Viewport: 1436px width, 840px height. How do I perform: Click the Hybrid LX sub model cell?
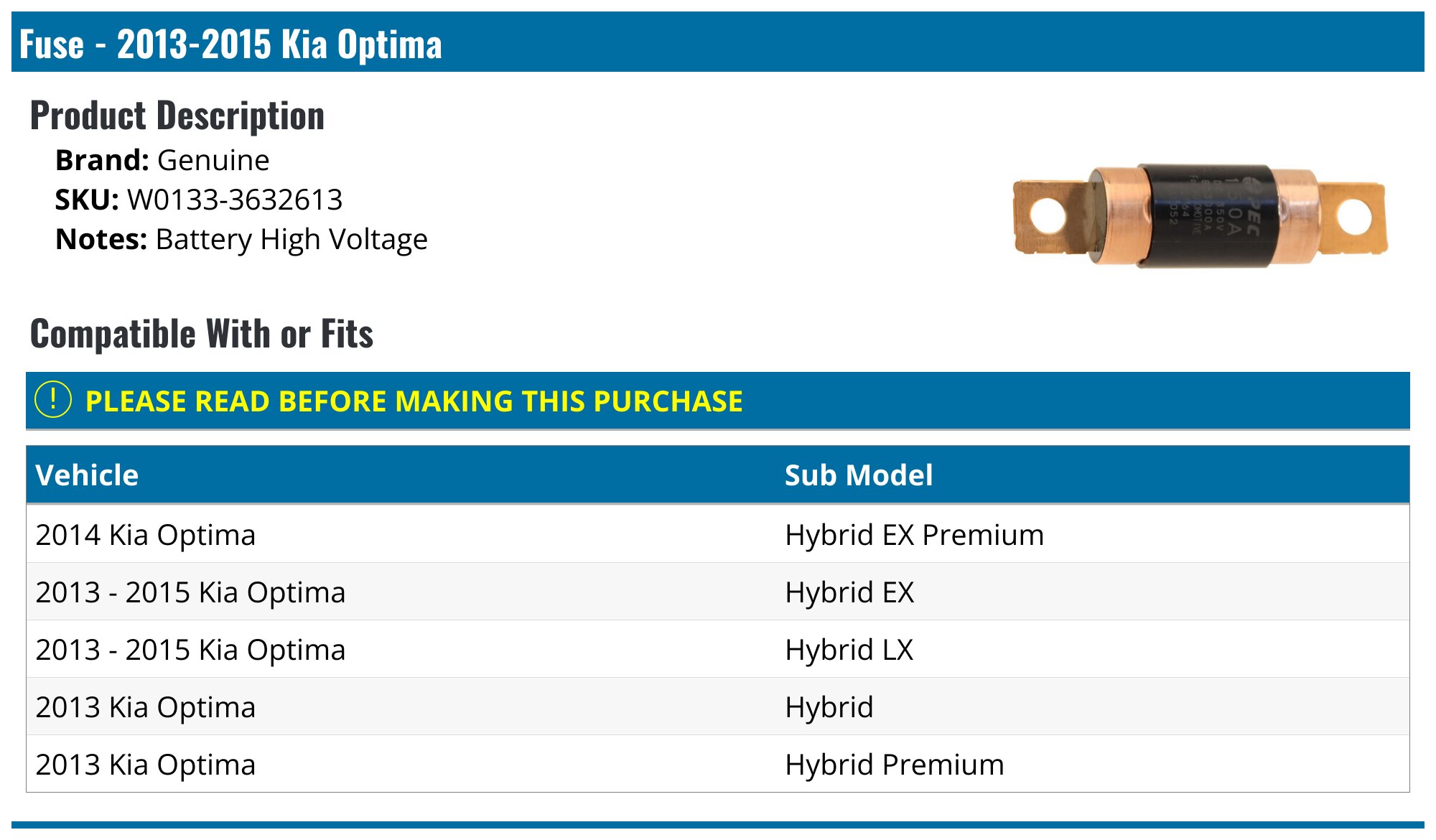pyautogui.click(x=849, y=650)
